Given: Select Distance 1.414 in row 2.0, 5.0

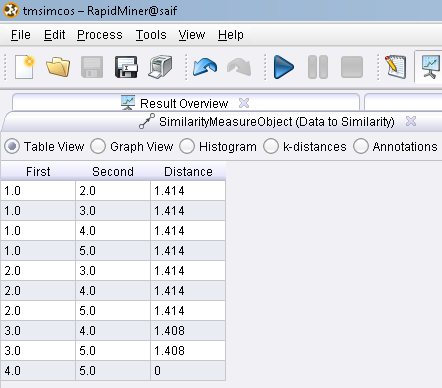Looking at the screenshot, I should point(188,310).
